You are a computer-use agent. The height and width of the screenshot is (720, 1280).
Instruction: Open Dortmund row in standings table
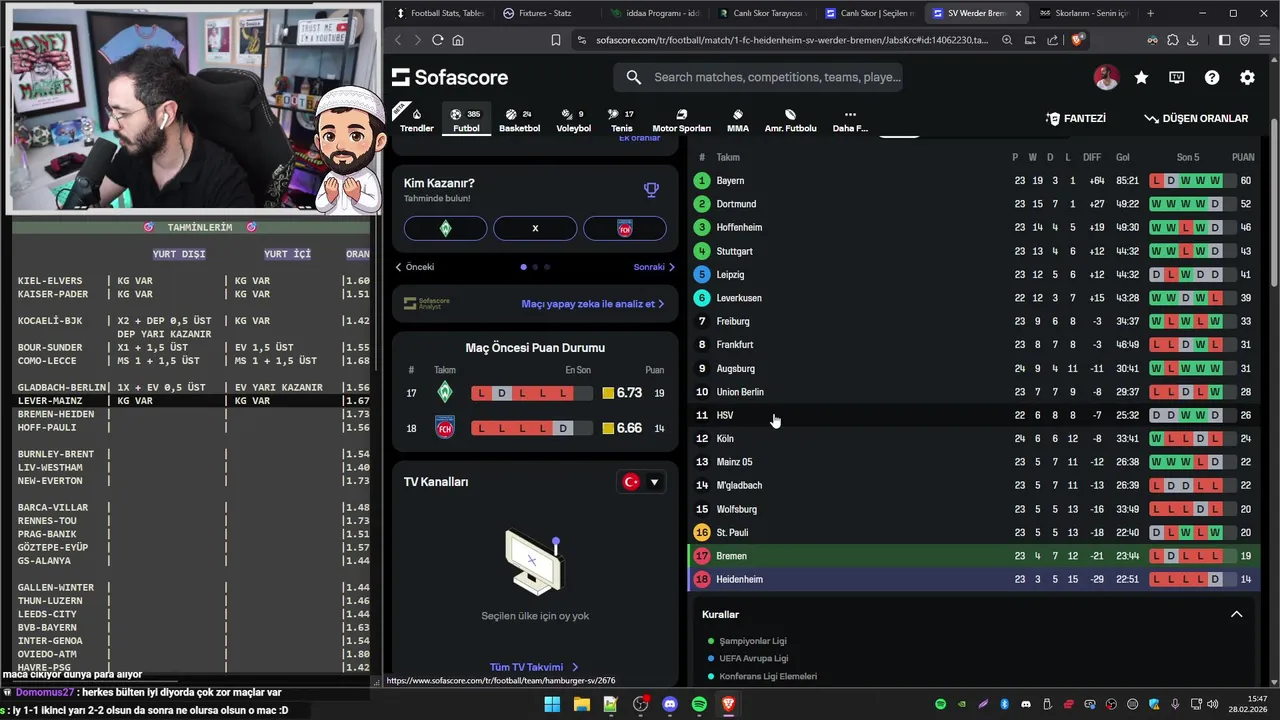click(975, 204)
